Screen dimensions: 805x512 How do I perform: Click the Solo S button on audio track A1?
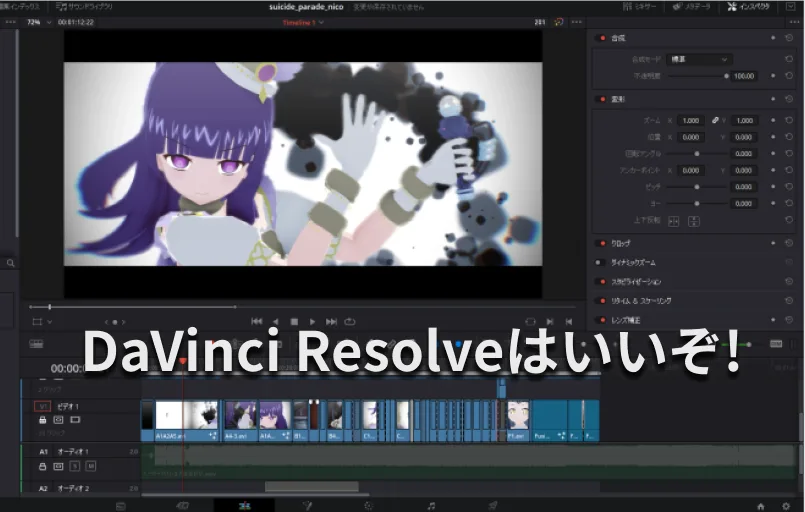[x=75, y=466]
